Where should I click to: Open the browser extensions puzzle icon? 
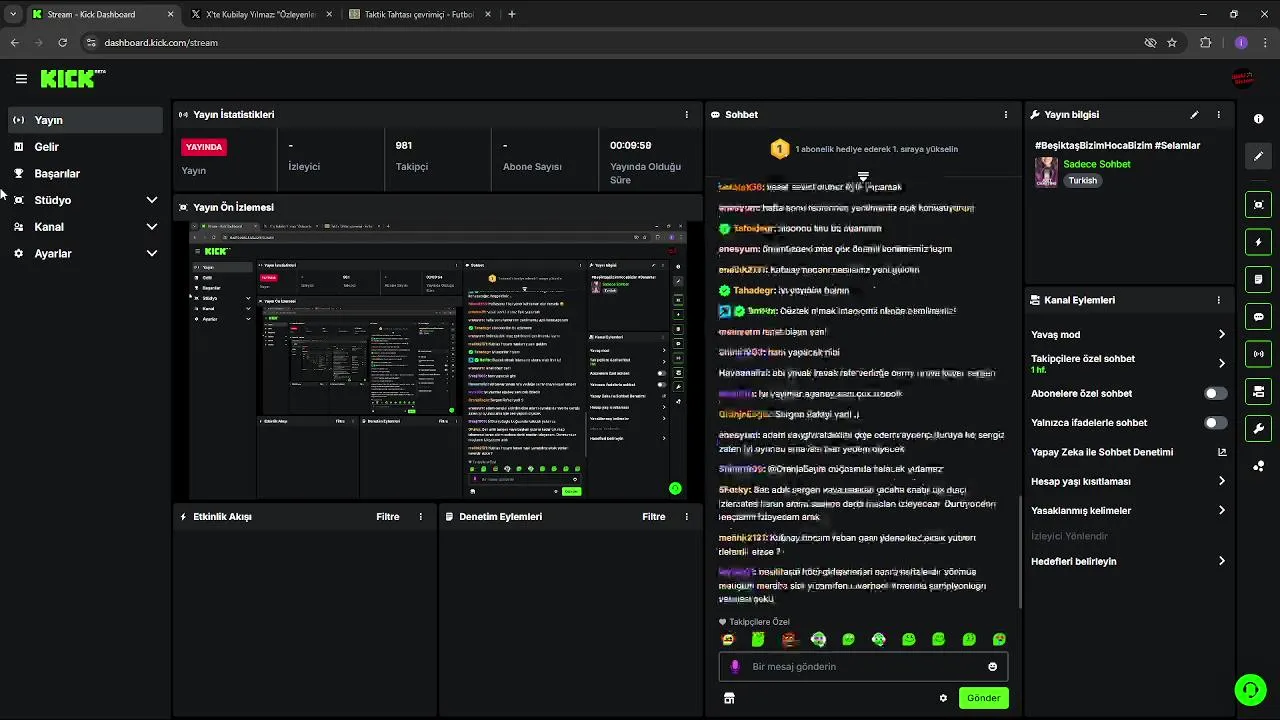[1206, 43]
